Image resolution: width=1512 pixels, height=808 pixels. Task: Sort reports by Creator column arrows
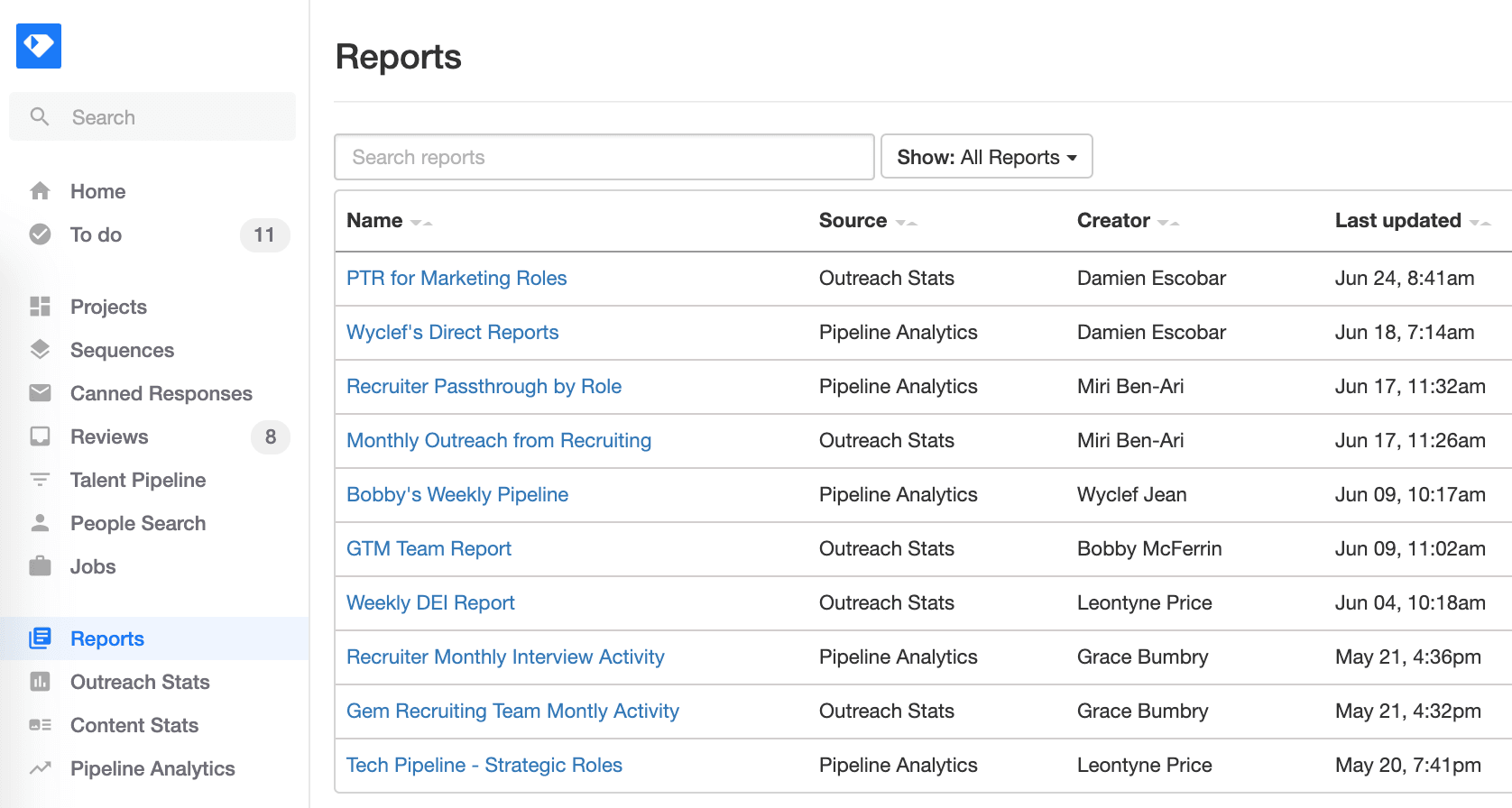point(1168,222)
